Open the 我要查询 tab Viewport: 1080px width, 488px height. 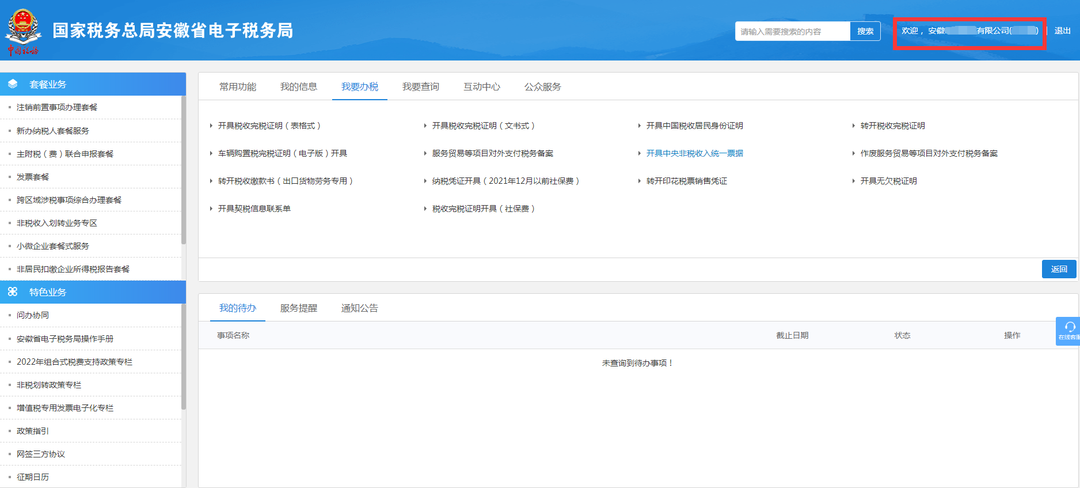421,87
